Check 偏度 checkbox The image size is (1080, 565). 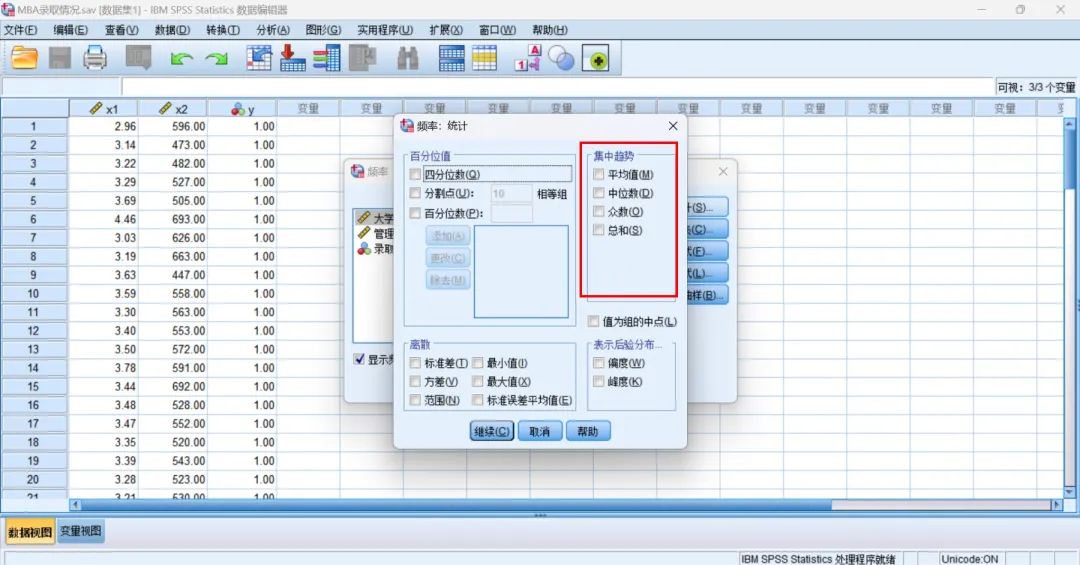click(599, 362)
